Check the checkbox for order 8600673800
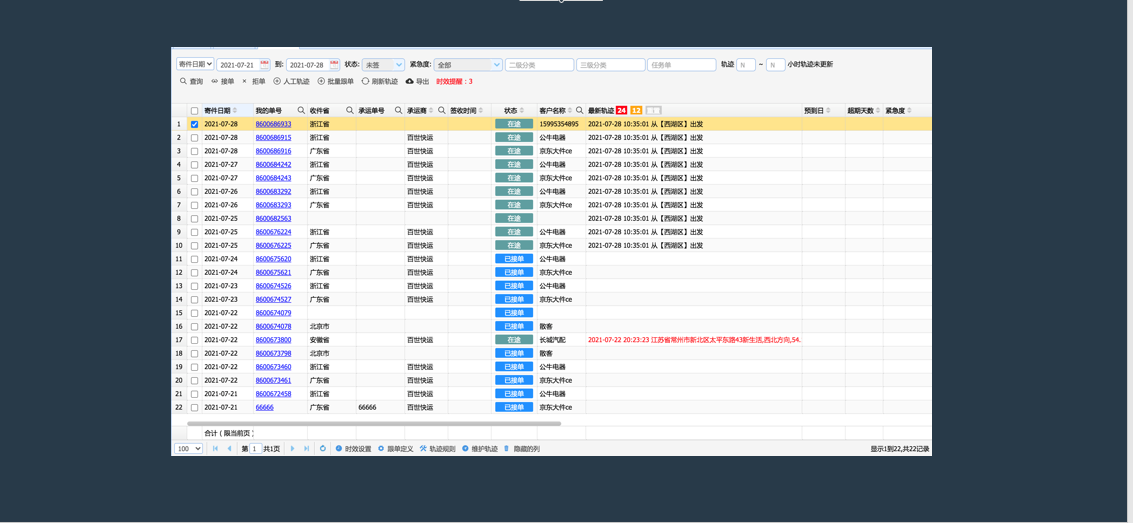 pos(194,340)
